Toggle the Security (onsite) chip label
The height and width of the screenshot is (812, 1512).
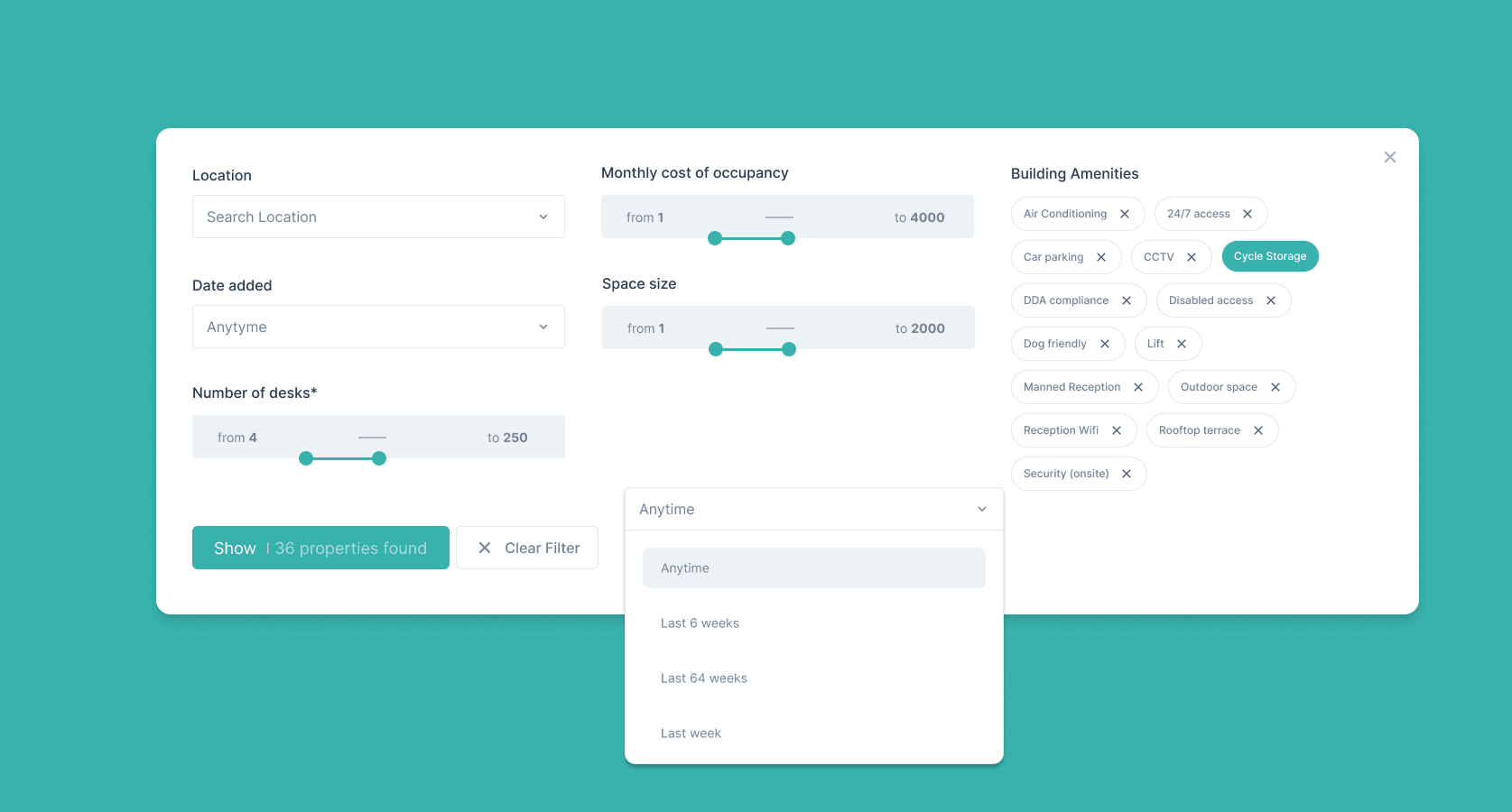pos(1066,474)
